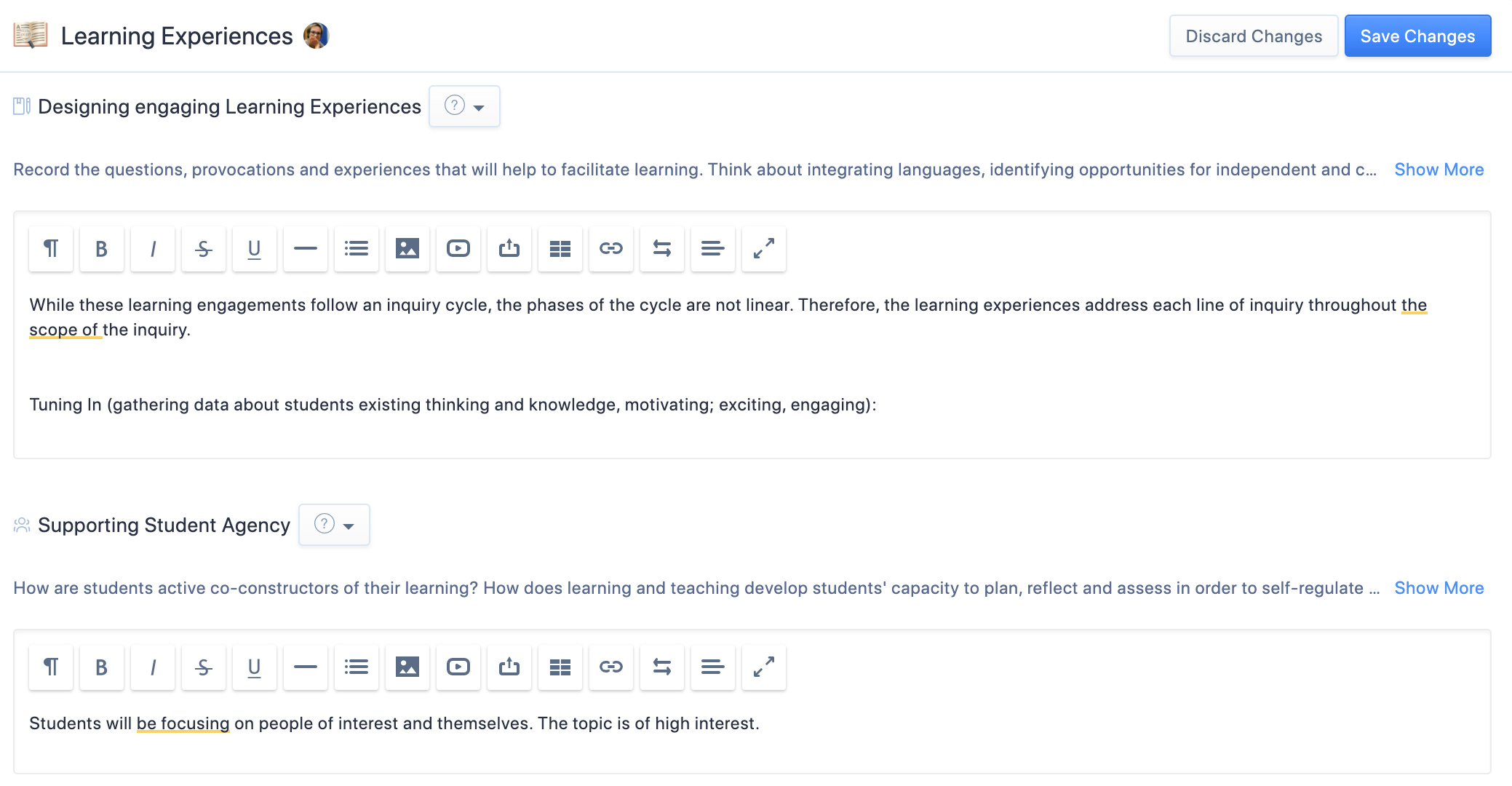
Task: Upload a file in Student Agency editor
Action: click(509, 667)
